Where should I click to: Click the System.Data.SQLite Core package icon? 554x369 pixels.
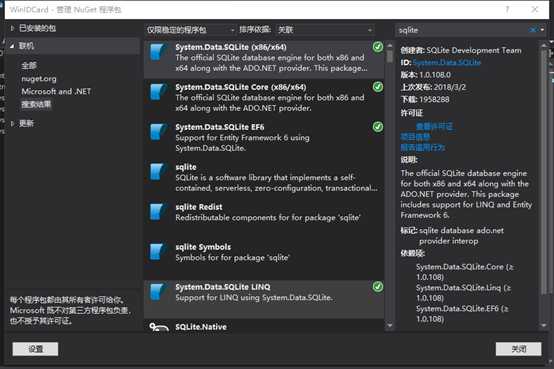158,92
